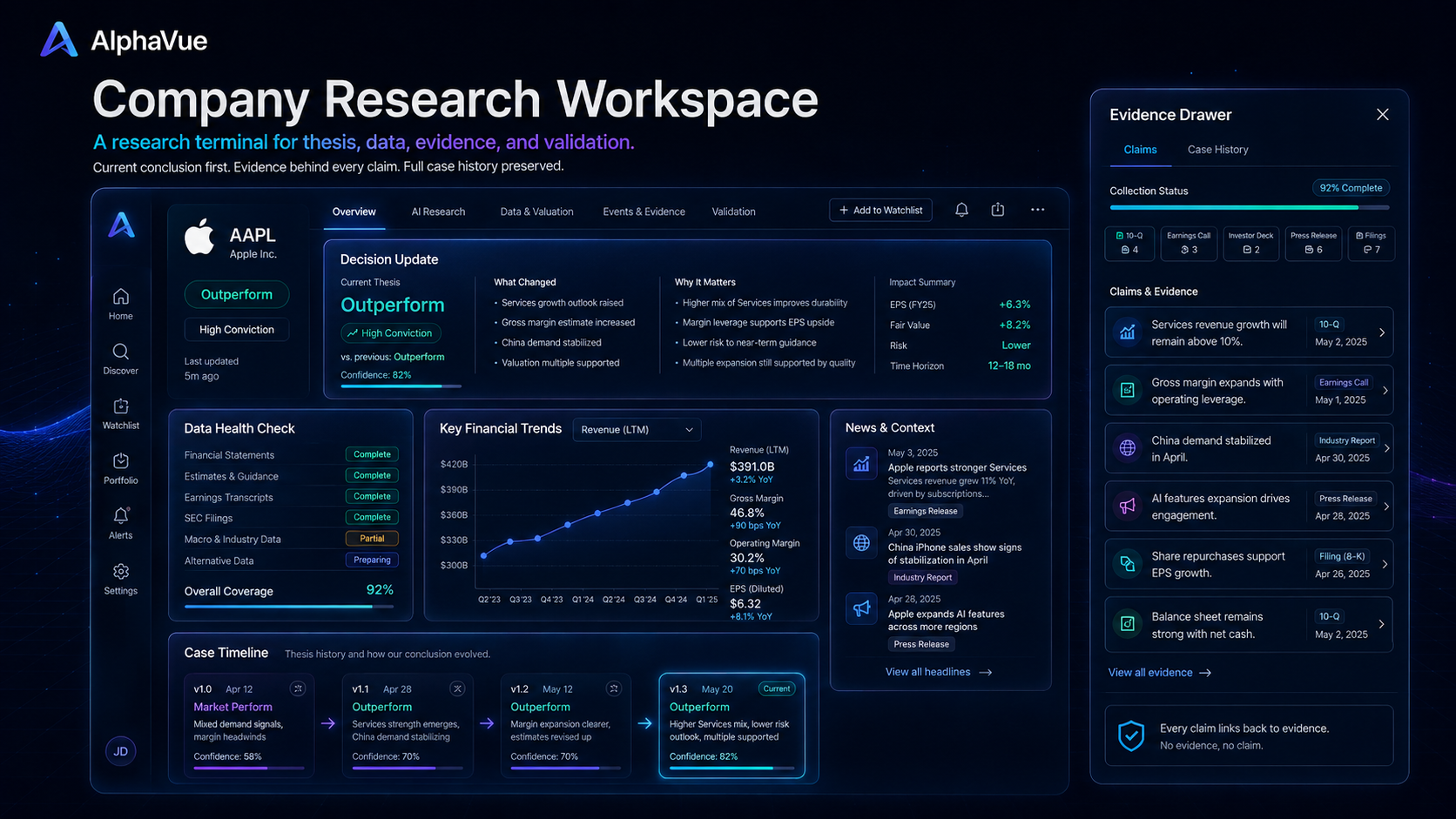Open Settings gear in the sidebar

121,579
